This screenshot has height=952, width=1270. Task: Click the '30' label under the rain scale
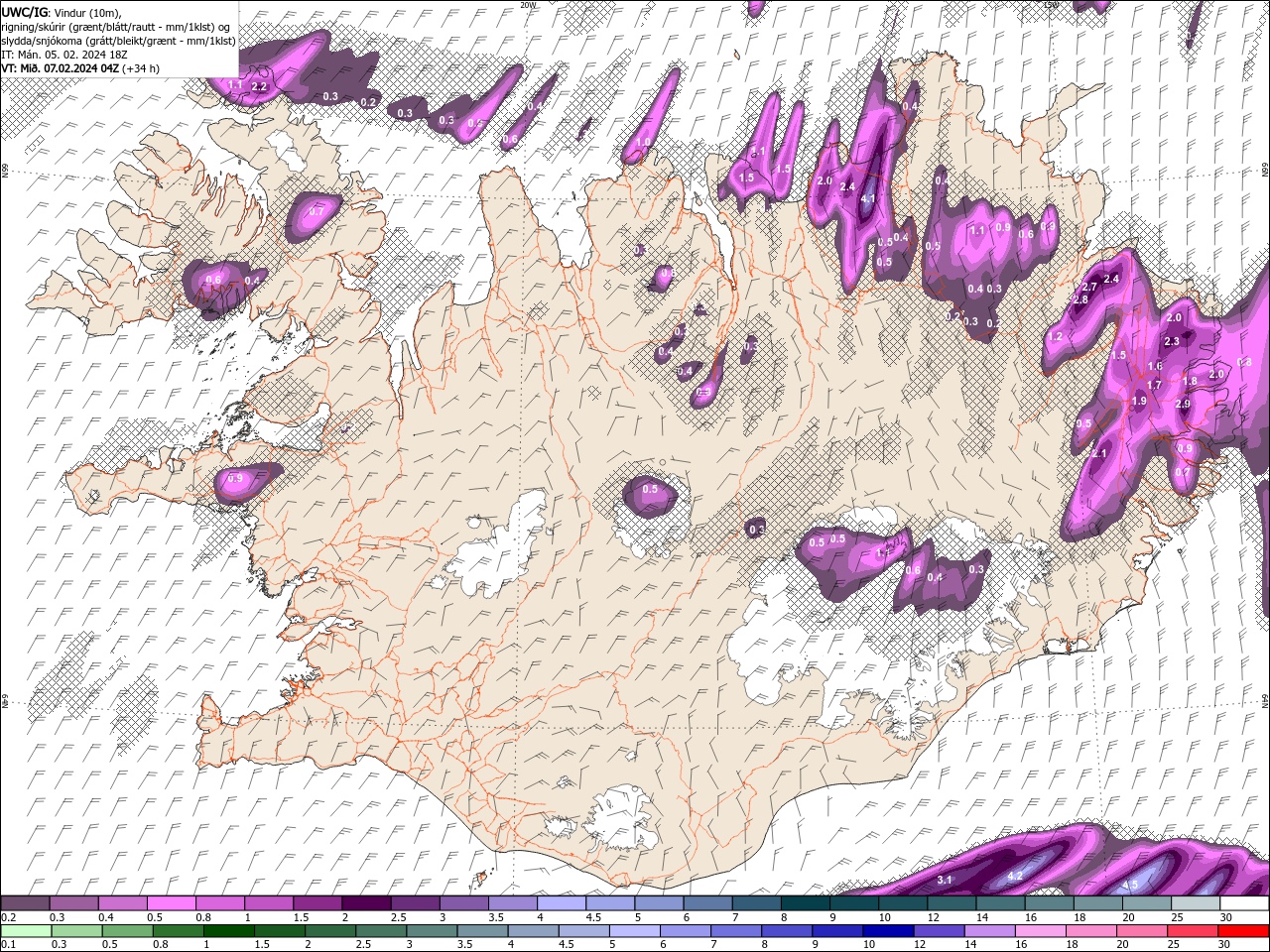click(x=1223, y=945)
